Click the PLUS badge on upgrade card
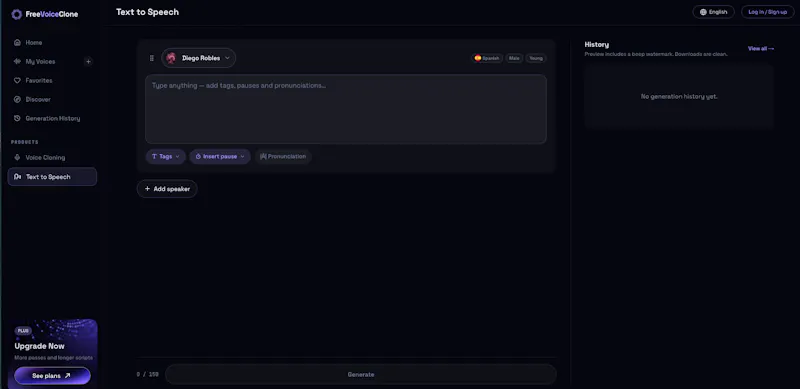This screenshot has height=389, width=800. 23,331
